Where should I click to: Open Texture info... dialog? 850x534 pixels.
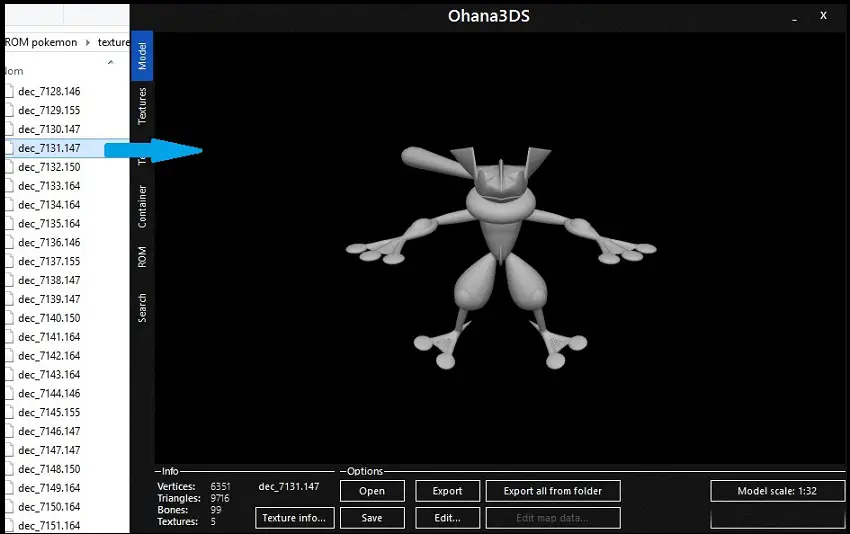point(294,518)
